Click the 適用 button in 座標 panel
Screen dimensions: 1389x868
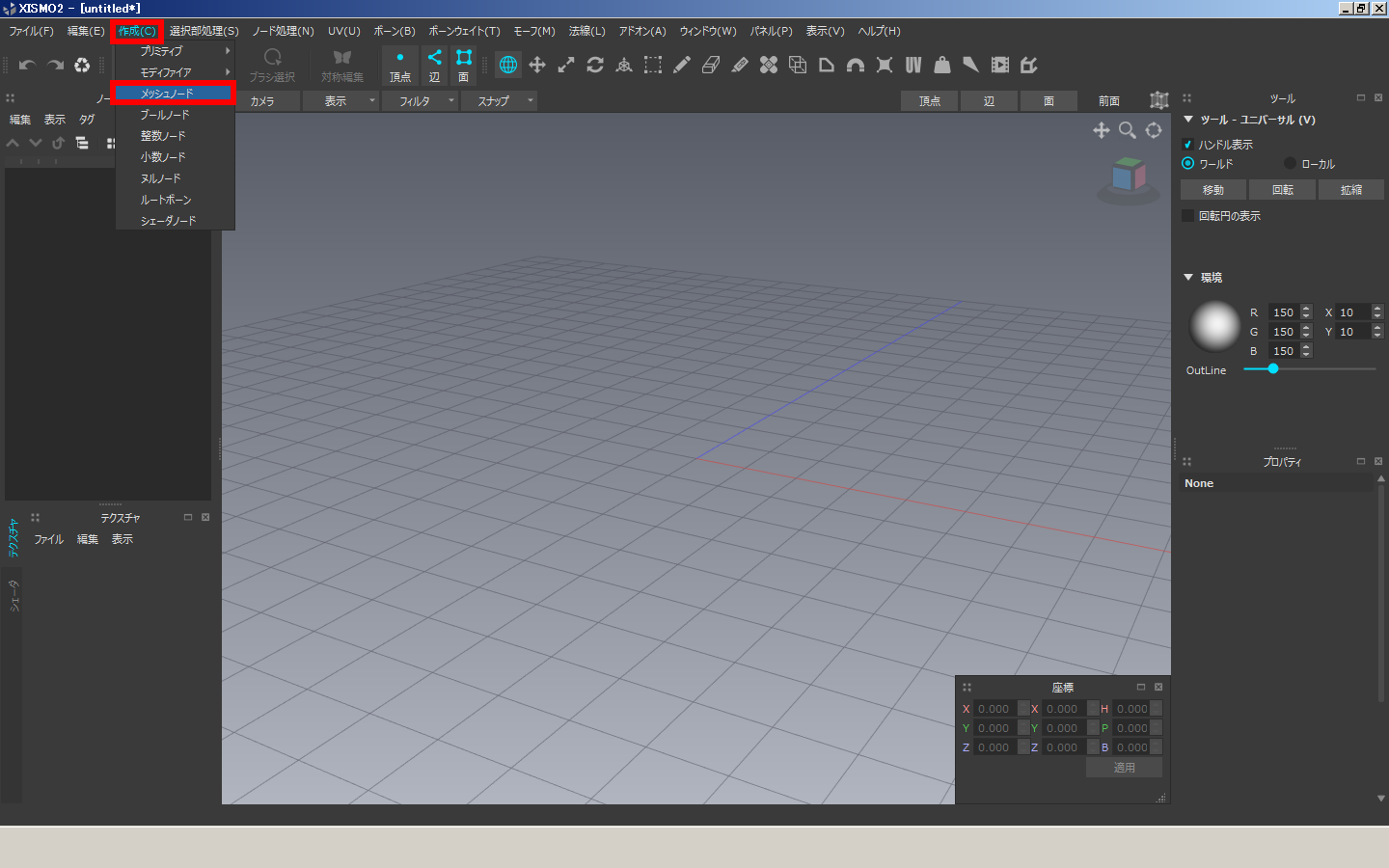(1125, 767)
